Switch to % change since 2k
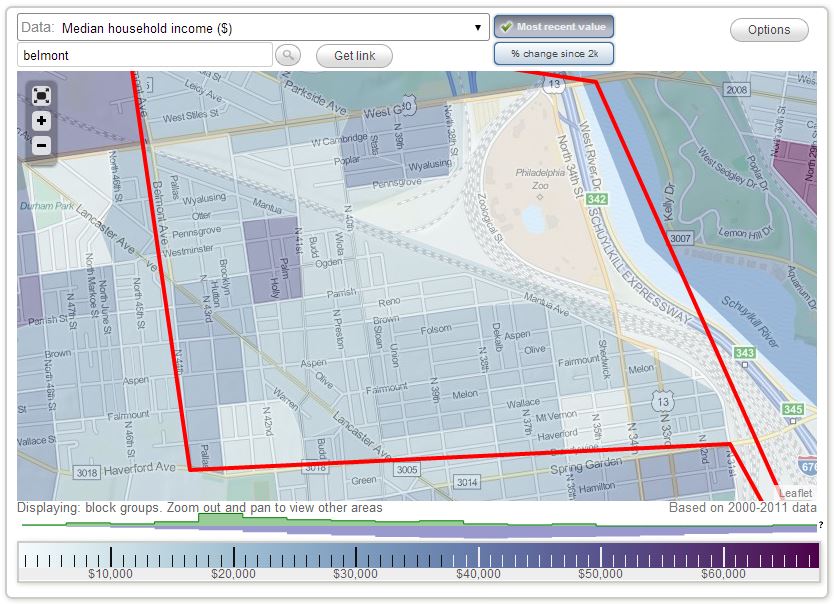 (553, 54)
